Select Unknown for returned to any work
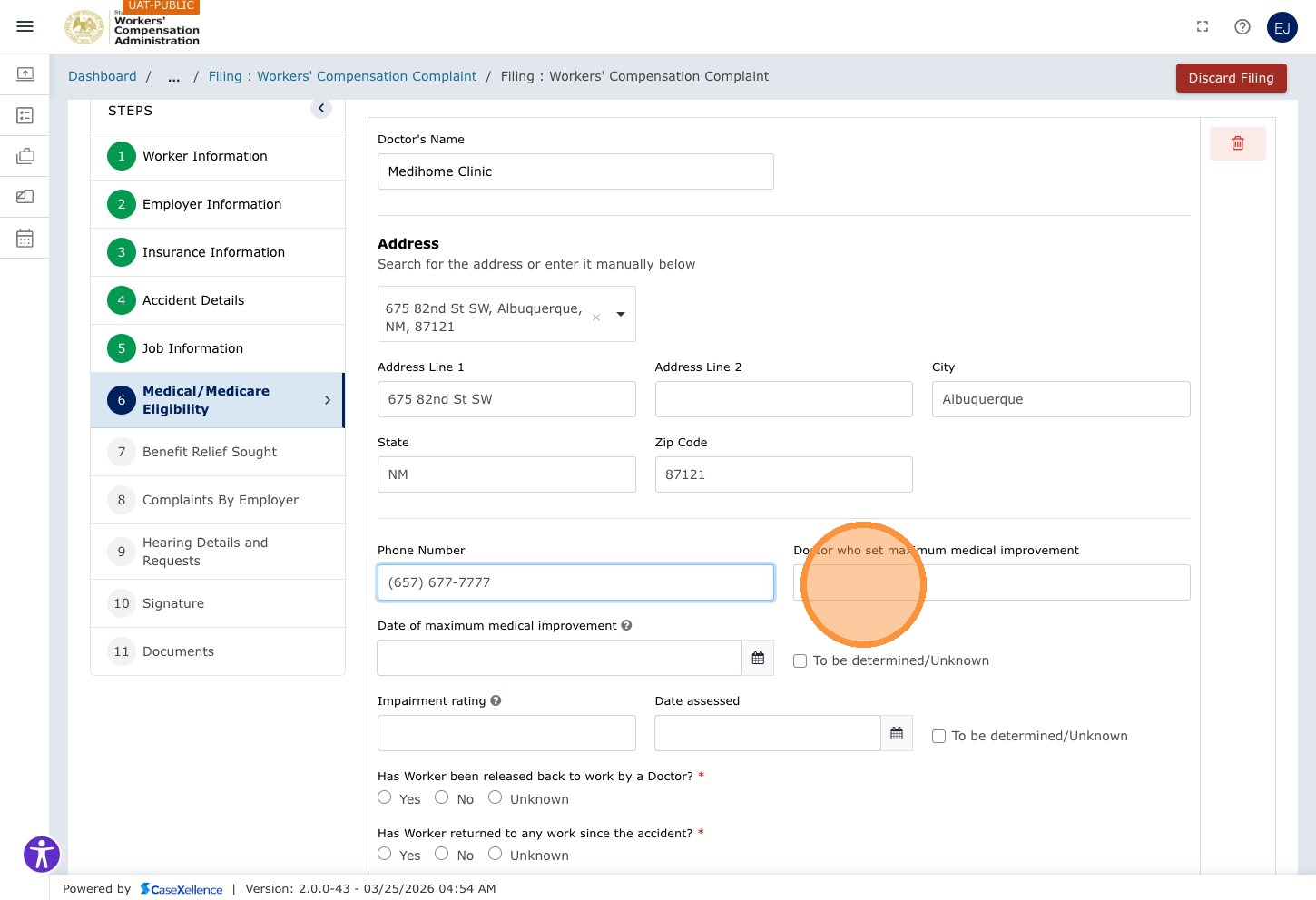 tap(496, 854)
